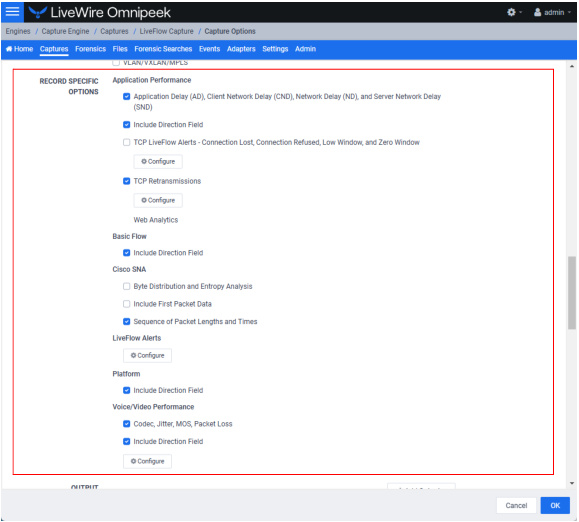Open the Files tab

pos(120,49)
